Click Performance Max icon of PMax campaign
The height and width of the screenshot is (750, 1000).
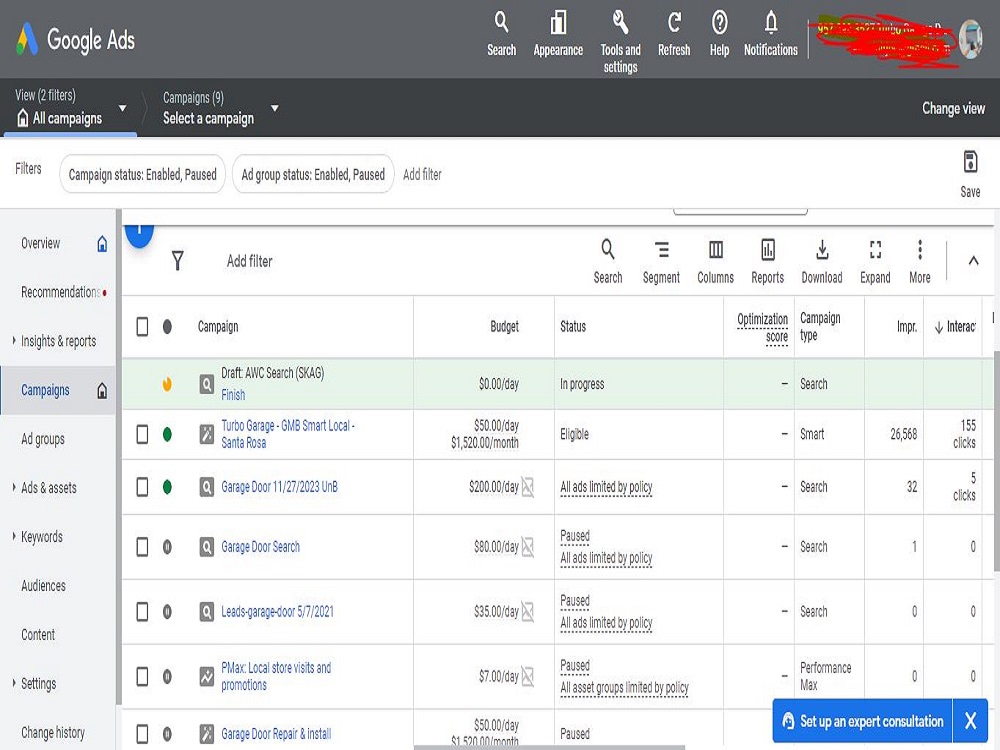pyautogui.click(x=207, y=676)
